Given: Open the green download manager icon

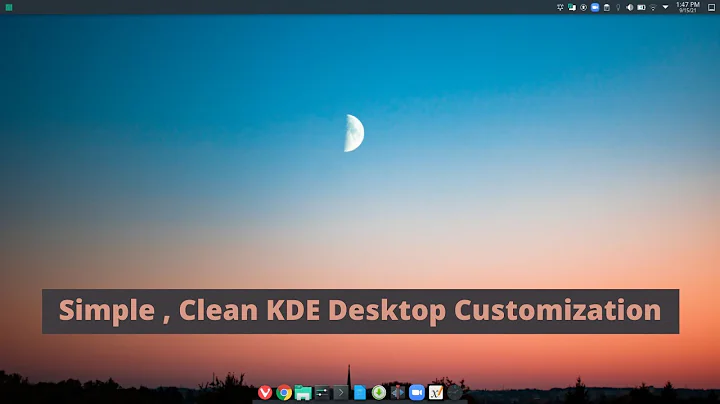Looking at the screenshot, I should click(x=379, y=393).
